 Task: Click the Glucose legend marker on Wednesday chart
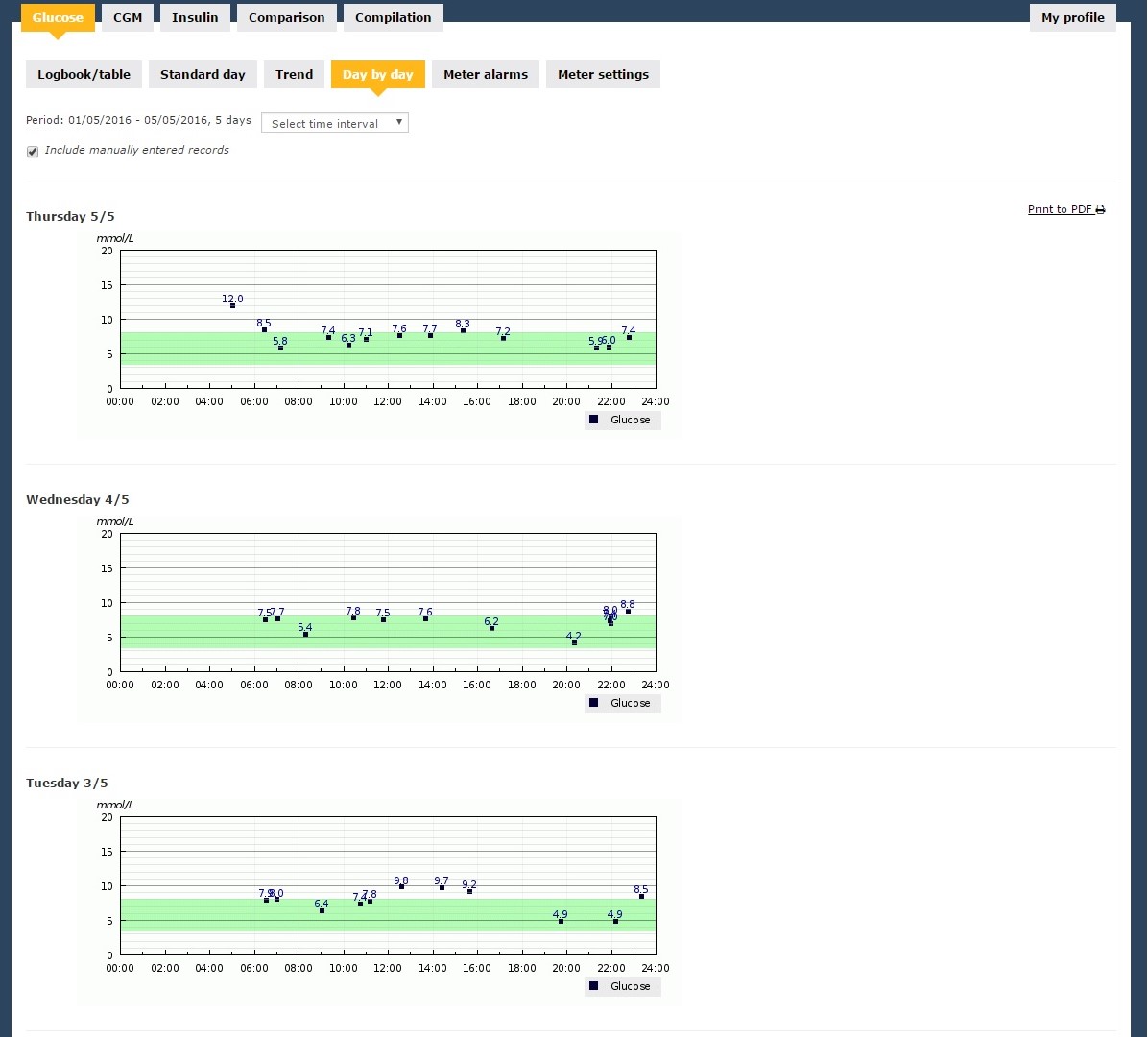[594, 703]
